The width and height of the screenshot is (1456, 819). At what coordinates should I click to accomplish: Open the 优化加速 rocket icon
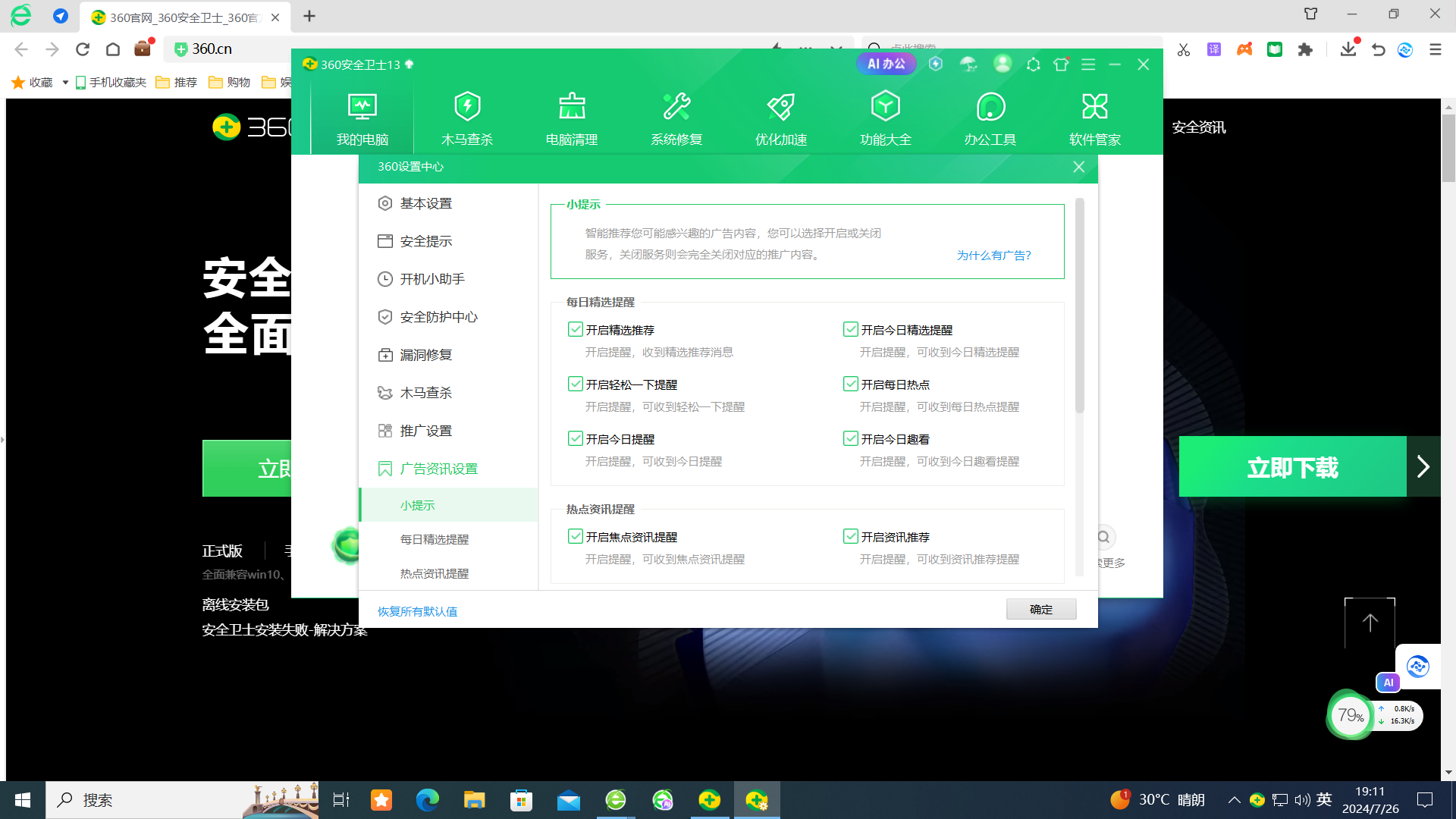click(780, 107)
